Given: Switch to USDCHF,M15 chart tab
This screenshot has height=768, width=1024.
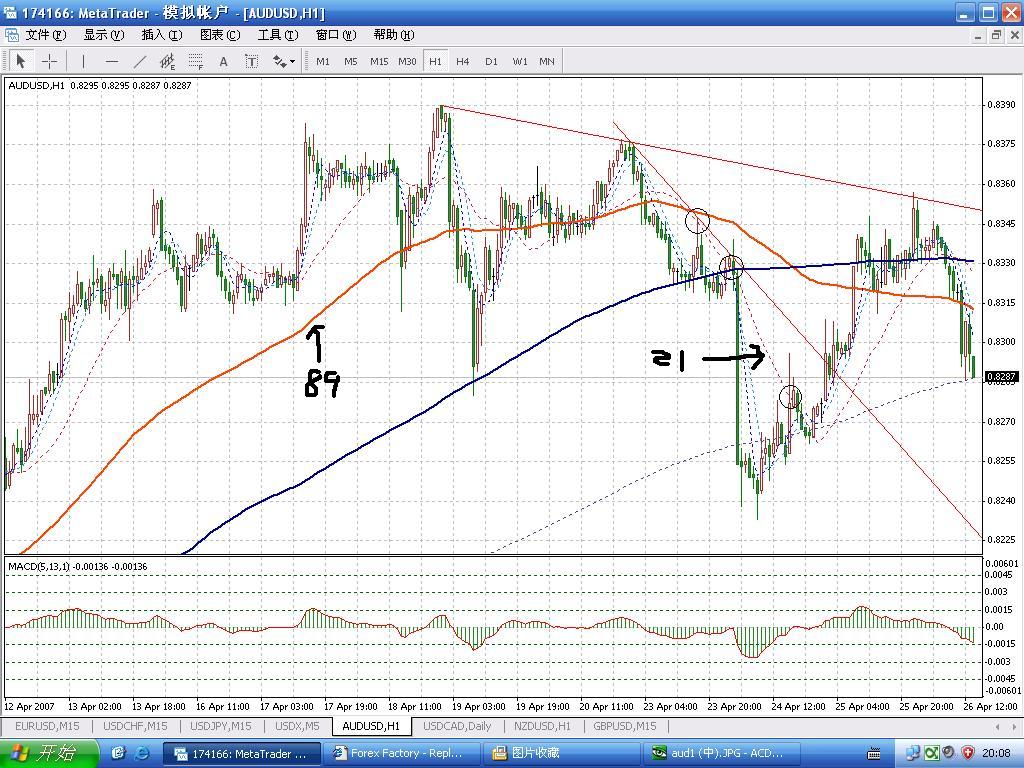Looking at the screenshot, I should click(x=135, y=726).
